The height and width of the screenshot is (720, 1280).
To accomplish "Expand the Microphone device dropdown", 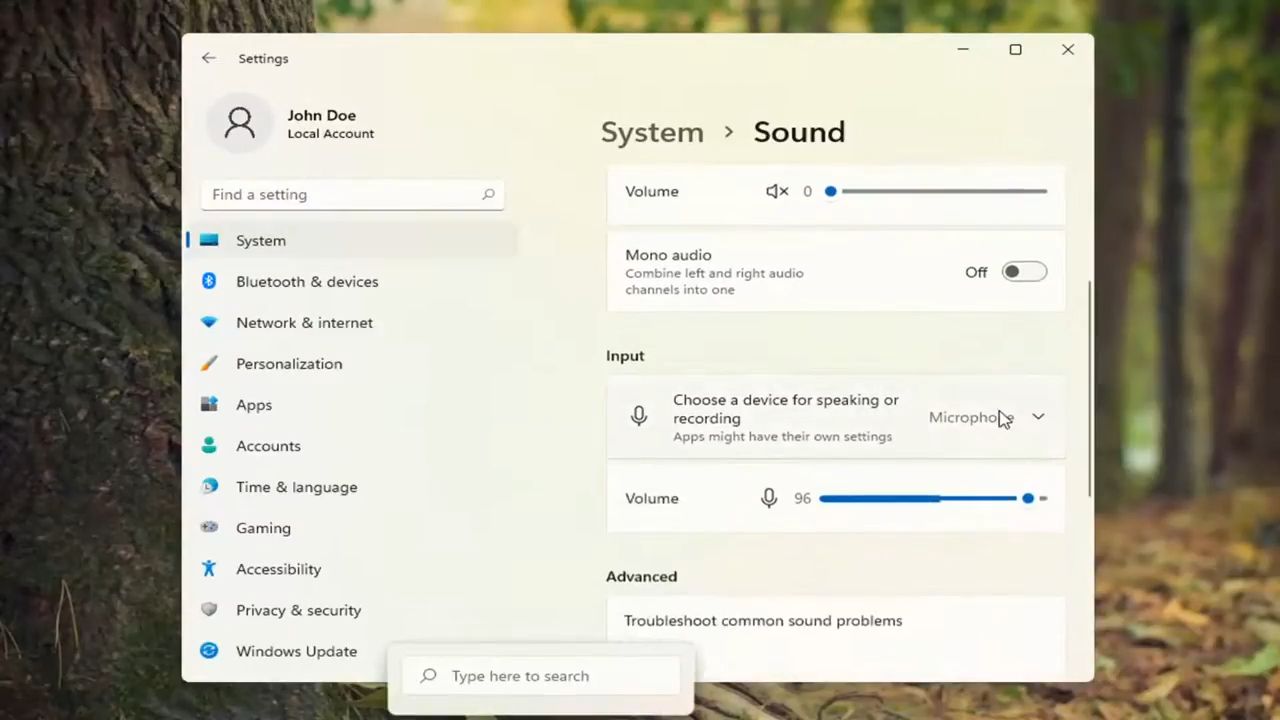I will (x=1038, y=417).
